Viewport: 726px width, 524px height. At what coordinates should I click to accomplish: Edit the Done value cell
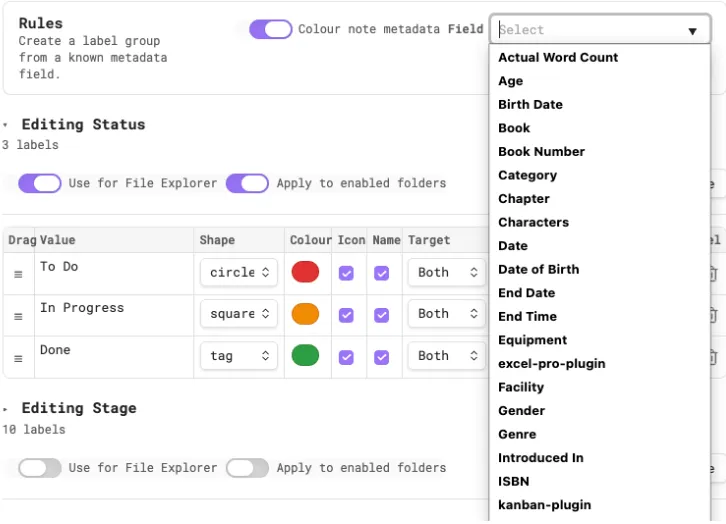pos(114,357)
